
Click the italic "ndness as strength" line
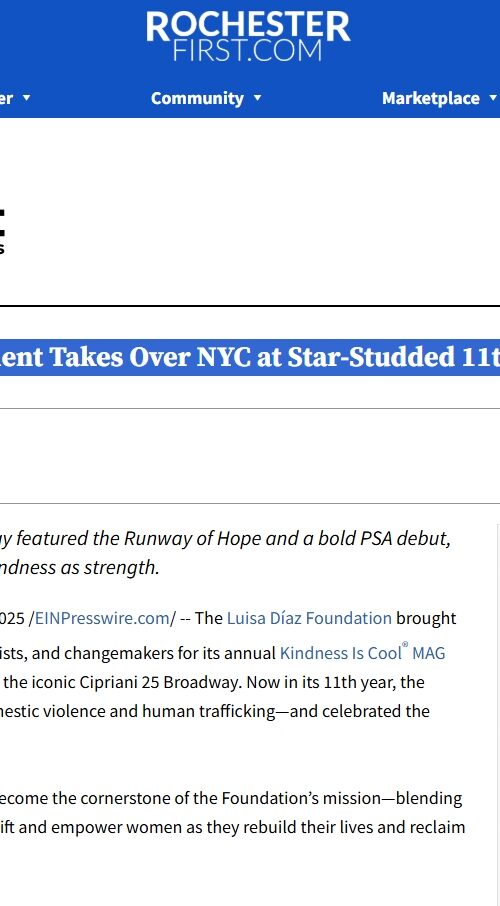pyautogui.click(x=80, y=567)
